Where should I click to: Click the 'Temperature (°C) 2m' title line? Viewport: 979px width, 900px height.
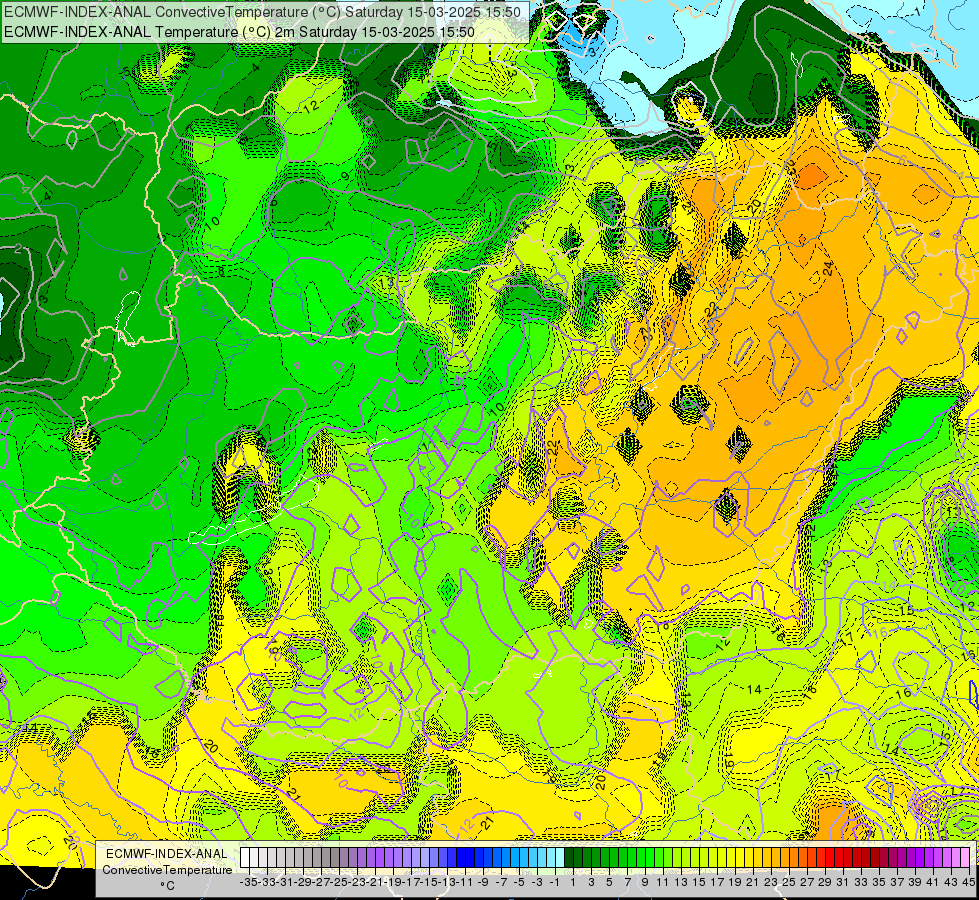[x=239, y=32]
